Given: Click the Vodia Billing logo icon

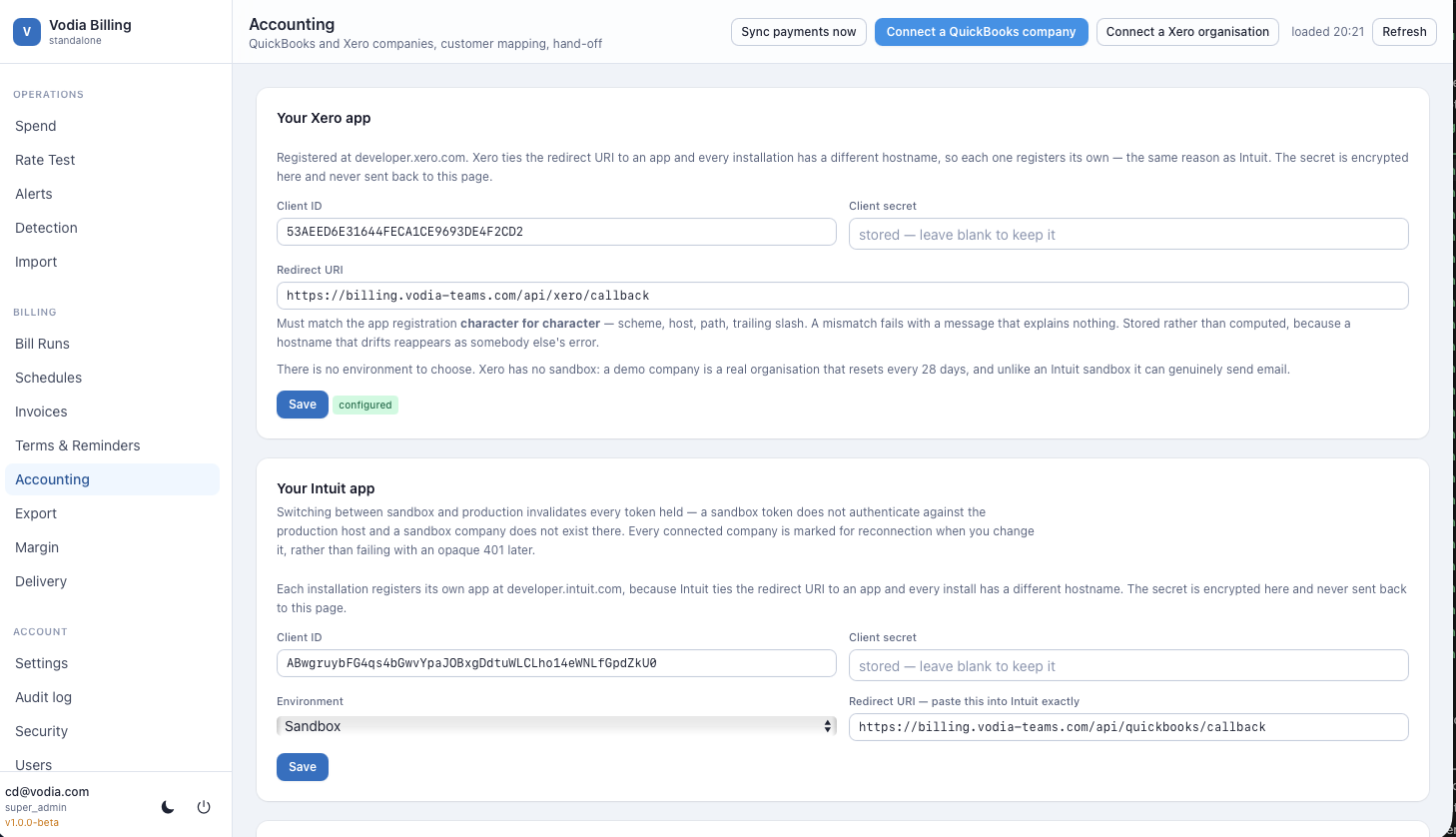Looking at the screenshot, I should tap(27, 32).
